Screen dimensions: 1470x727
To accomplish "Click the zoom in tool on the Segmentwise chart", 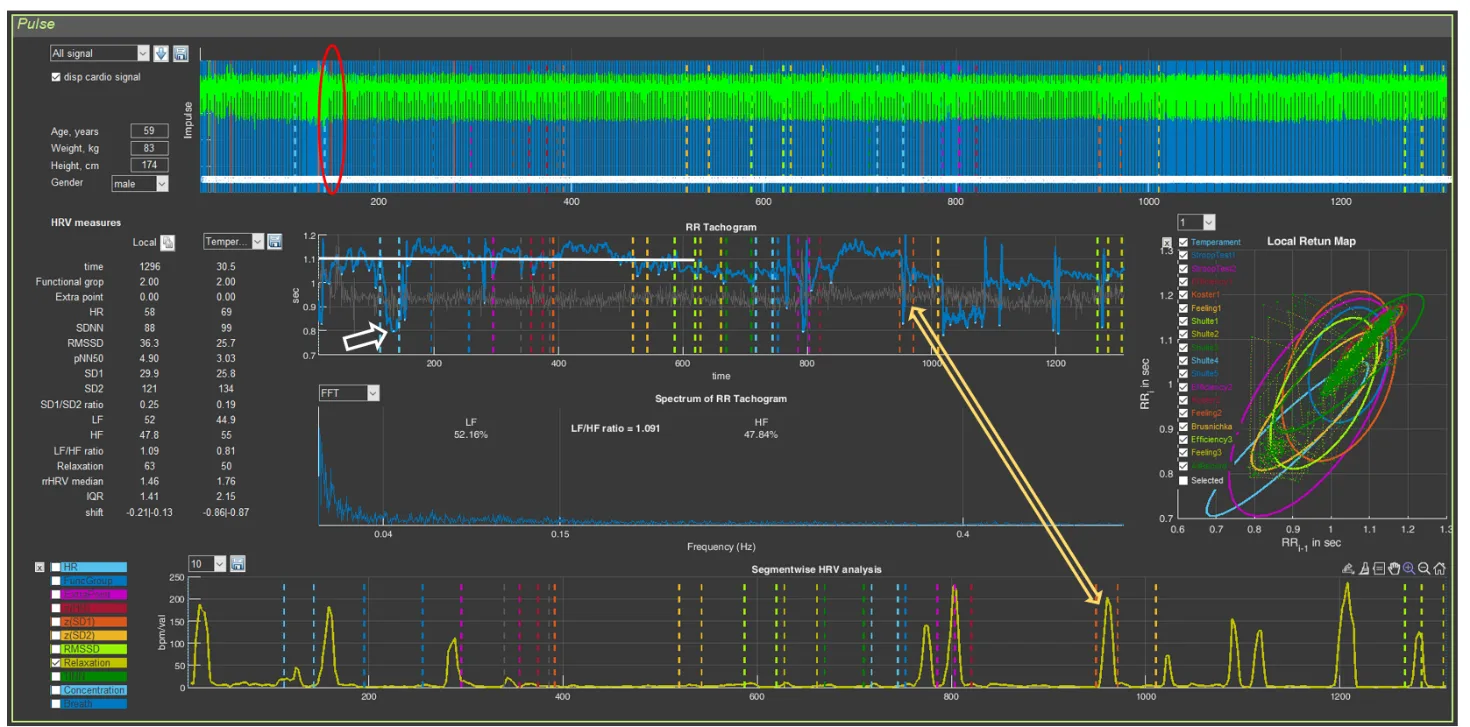I will pos(1408,568).
